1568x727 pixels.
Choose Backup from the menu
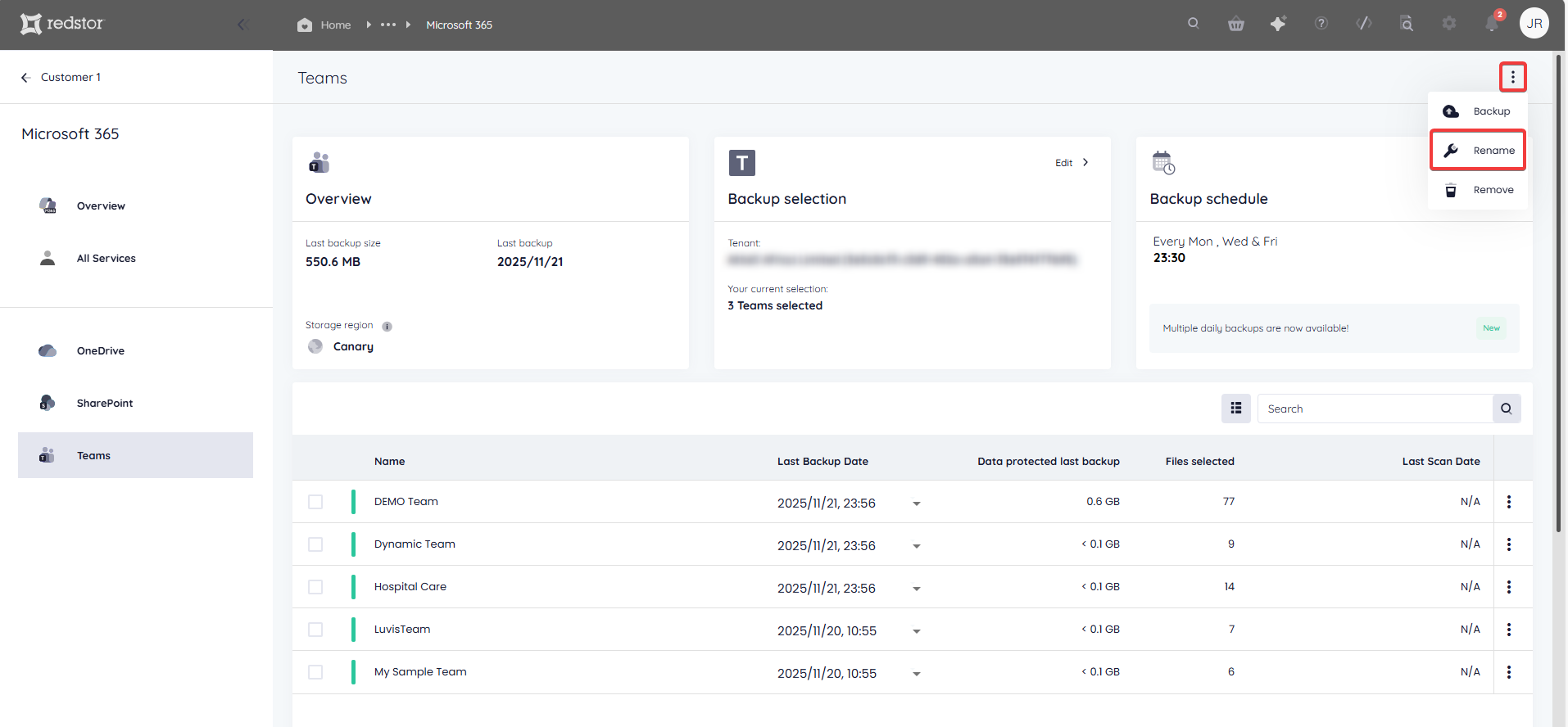(1477, 111)
